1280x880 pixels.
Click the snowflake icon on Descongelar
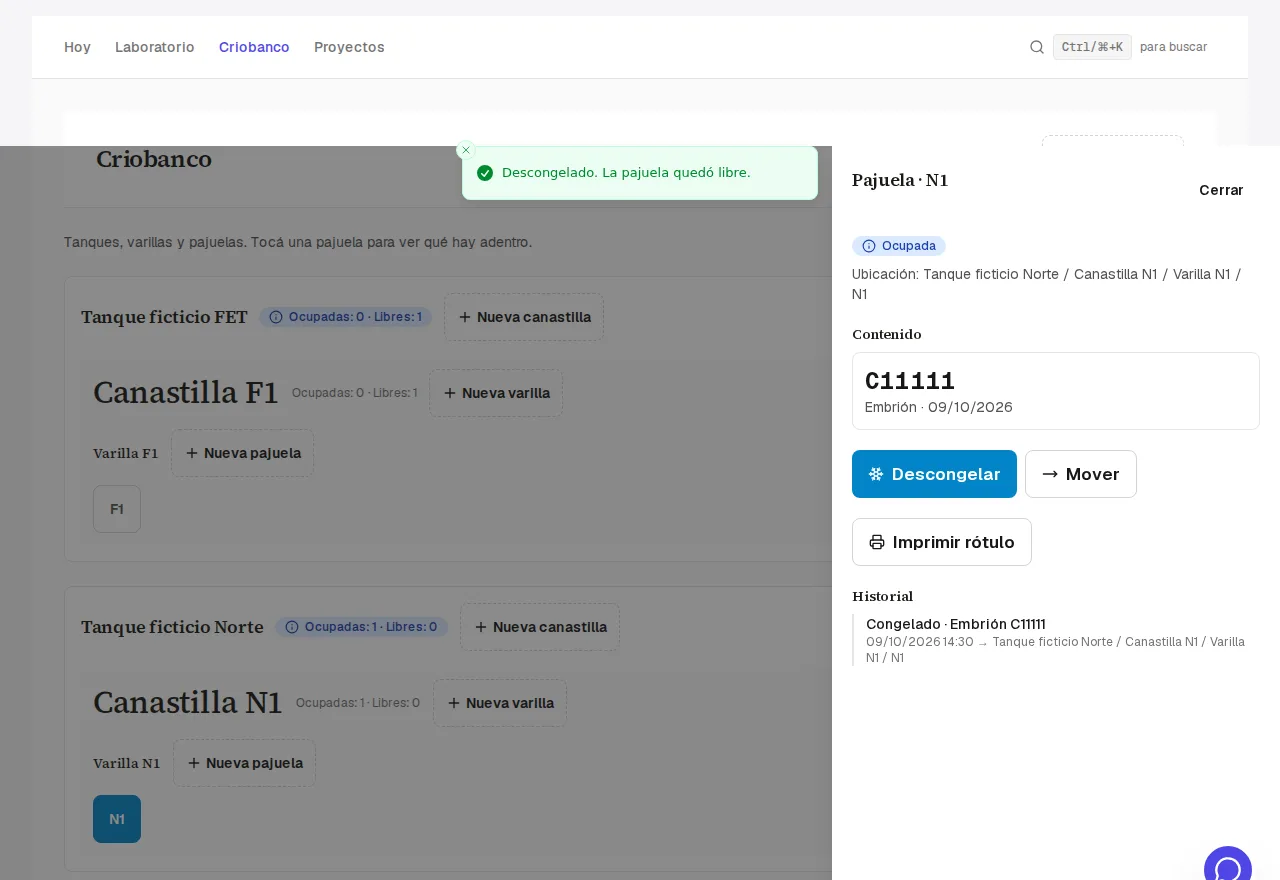(x=876, y=474)
